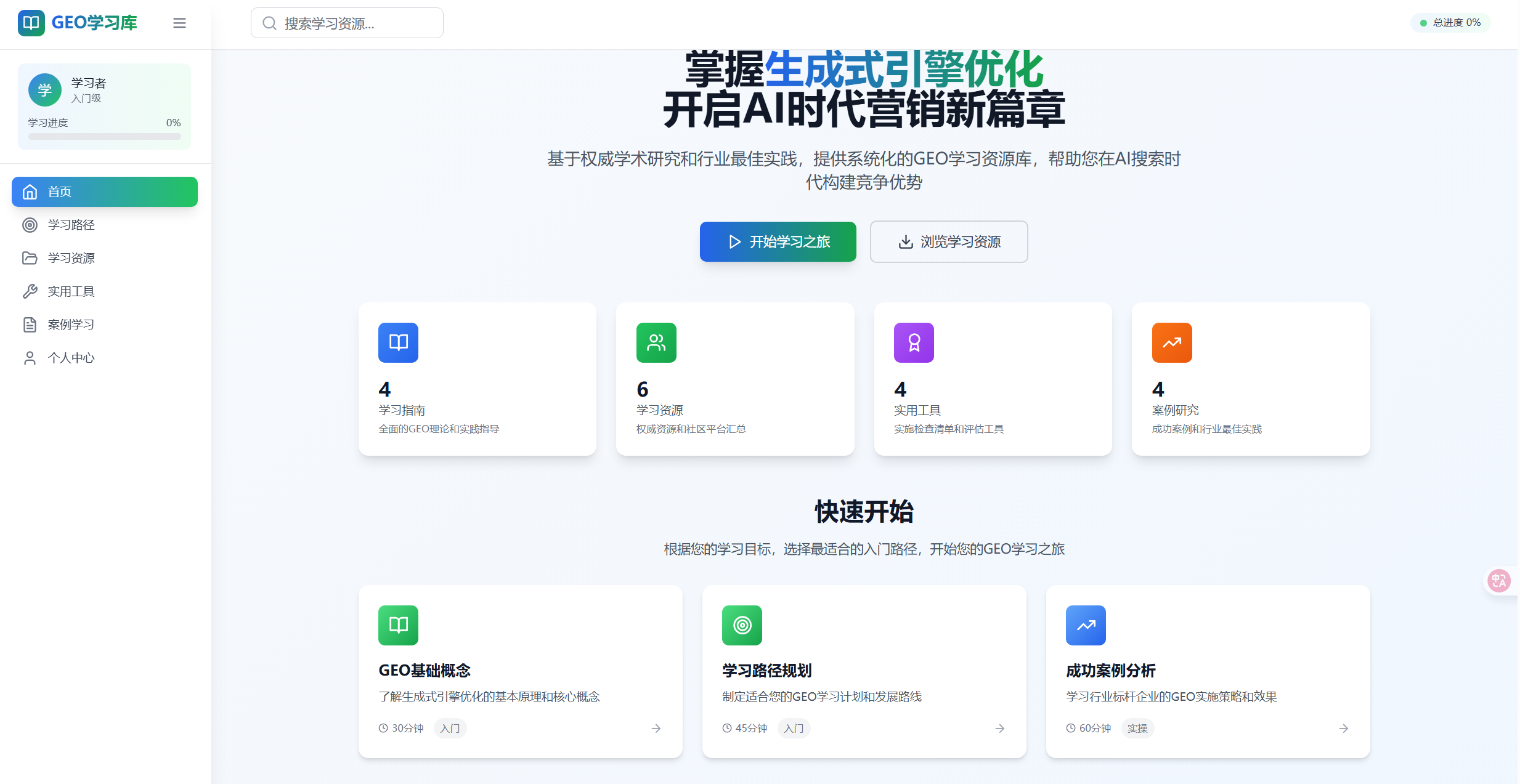Click the green users icon on 学习资源 card

click(656, 342)
